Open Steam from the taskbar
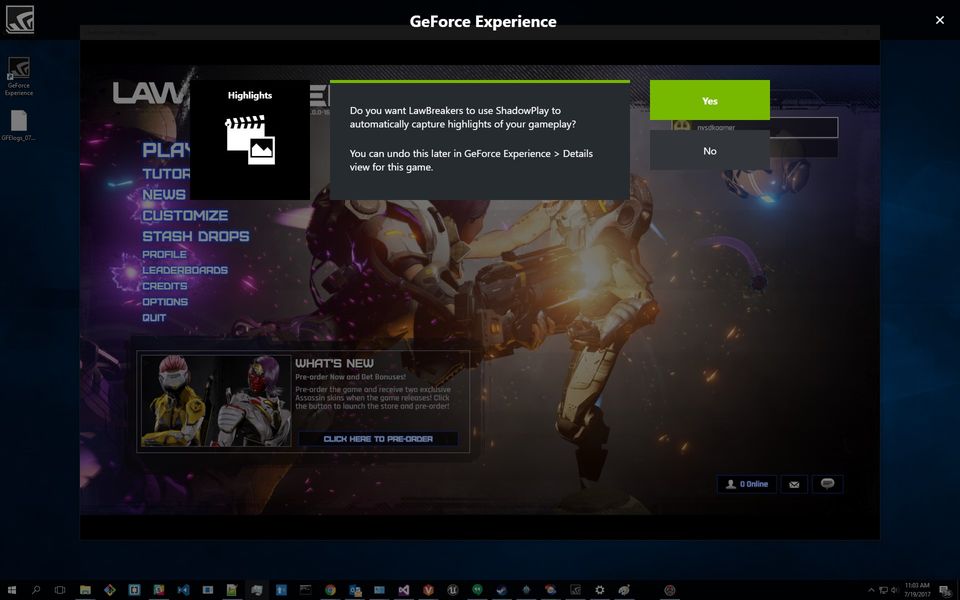The height and width of the screenshot is (600, 960). click(x=501, y=590)
